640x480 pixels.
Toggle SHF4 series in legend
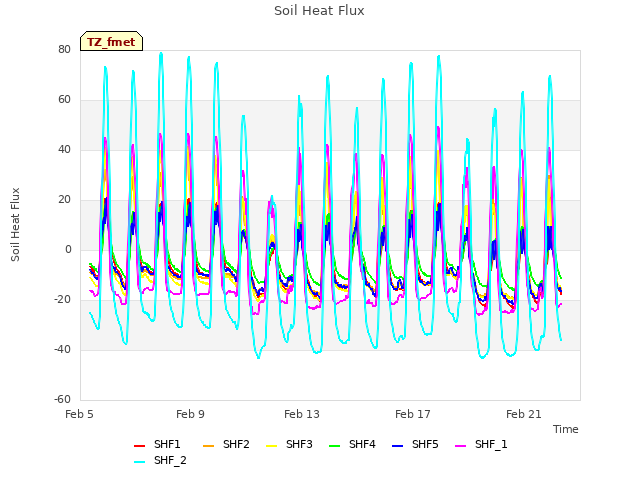352,444
